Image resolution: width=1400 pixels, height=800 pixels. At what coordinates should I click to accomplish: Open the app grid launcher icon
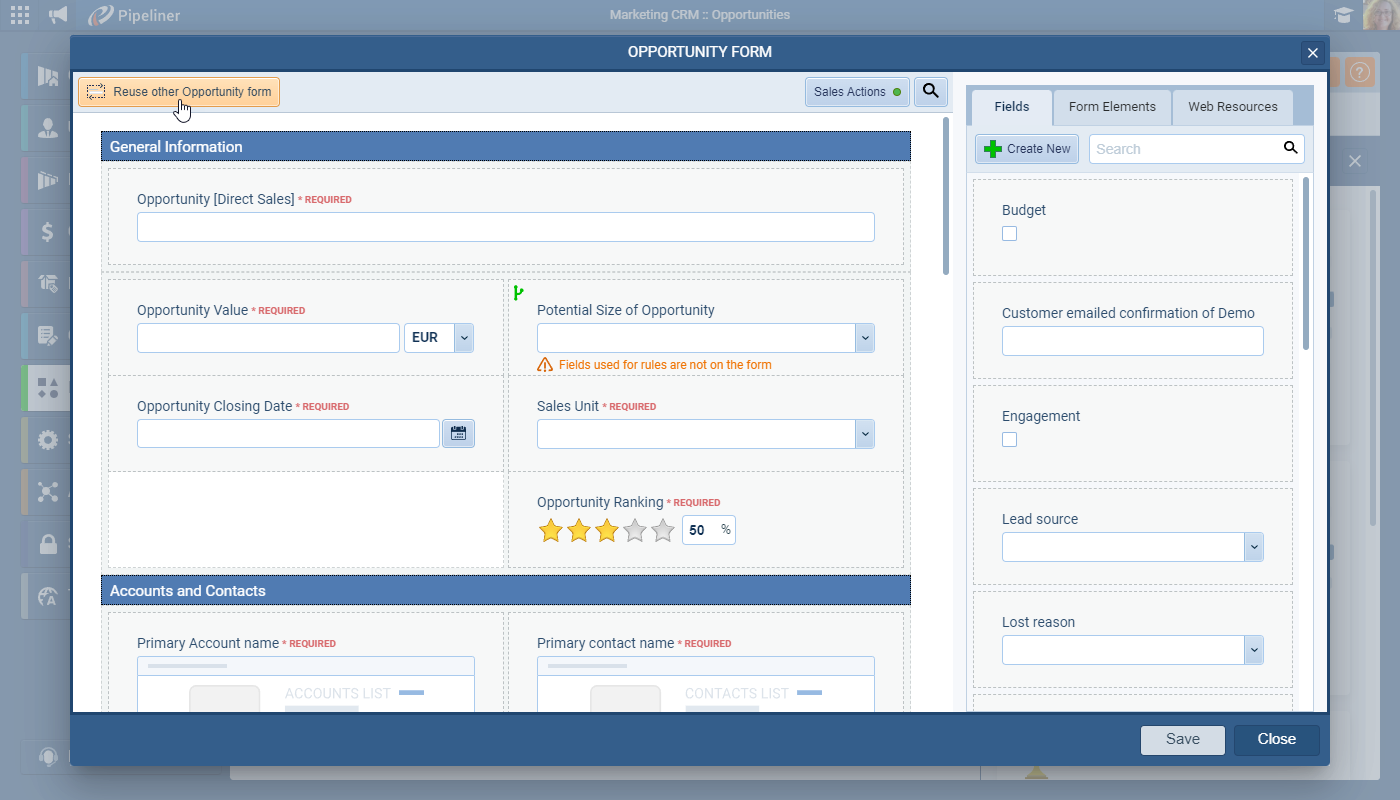click(20, 15)
